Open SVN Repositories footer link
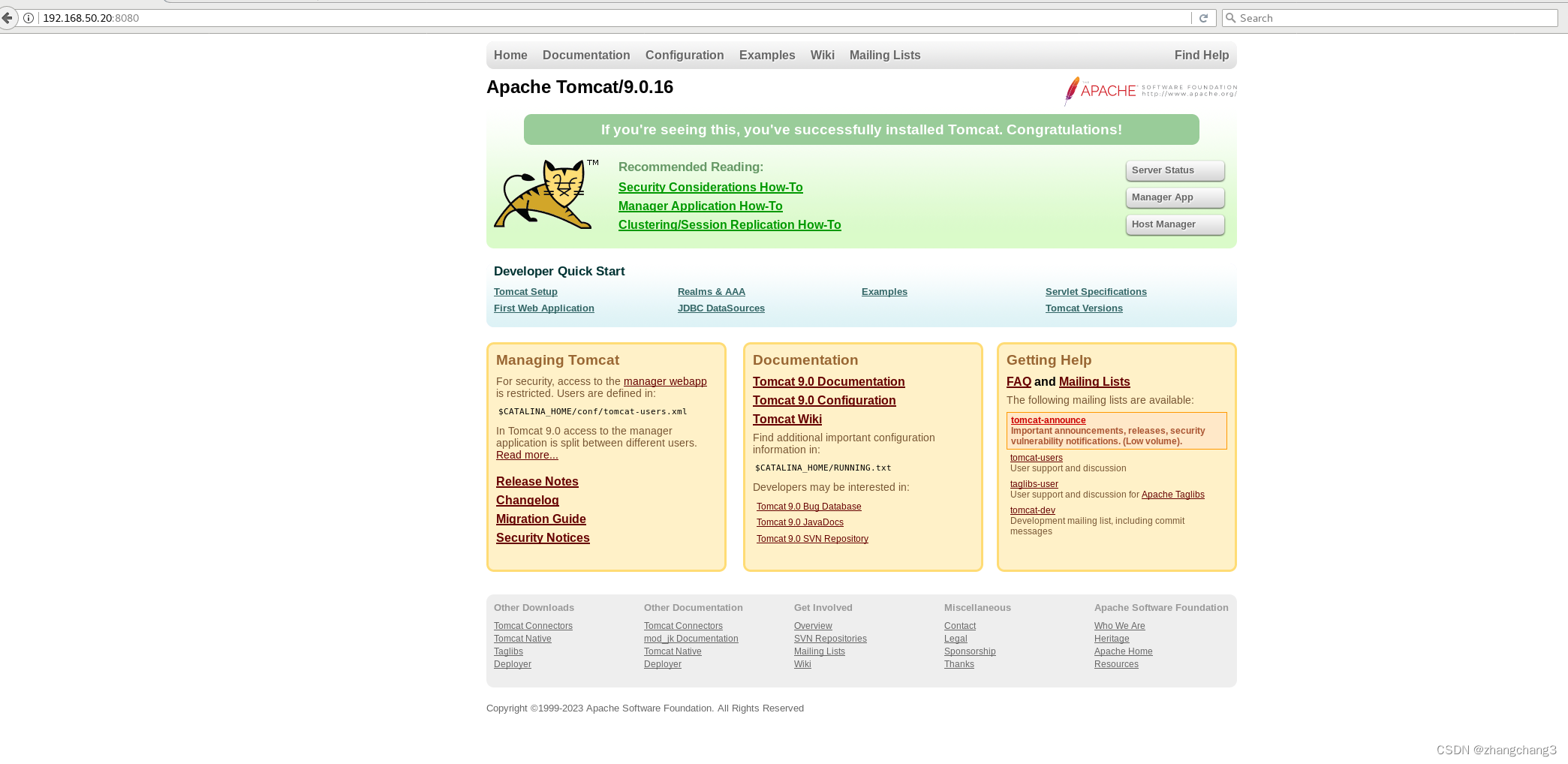The height and width of the screenshot is (764, 1568). point(830,639)
